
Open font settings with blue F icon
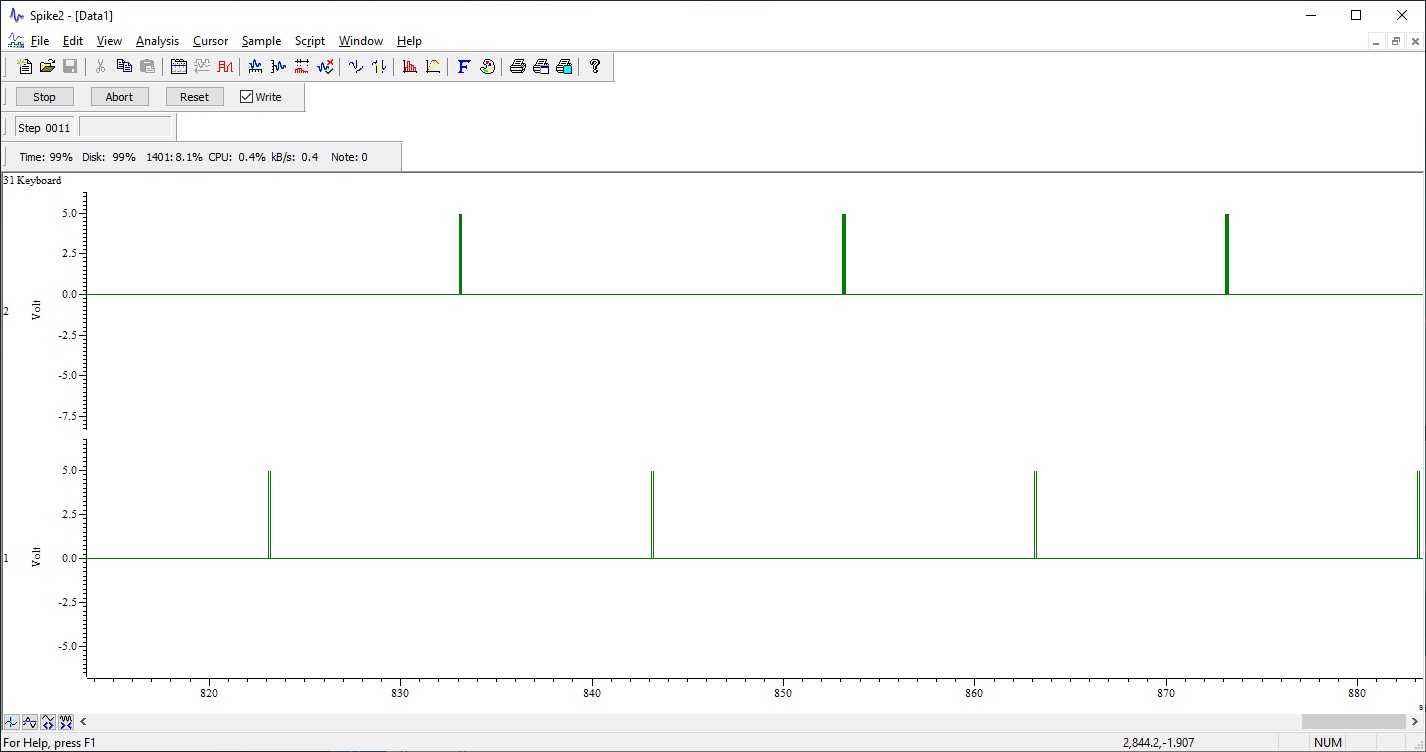[464, 67]
